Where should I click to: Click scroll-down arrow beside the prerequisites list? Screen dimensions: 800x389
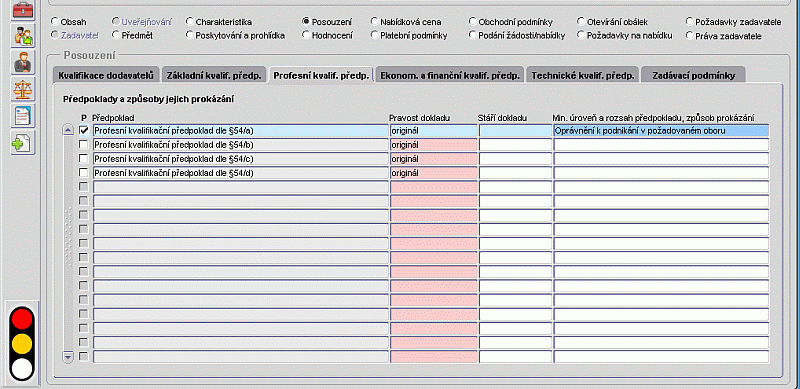[x=68, y=356]
